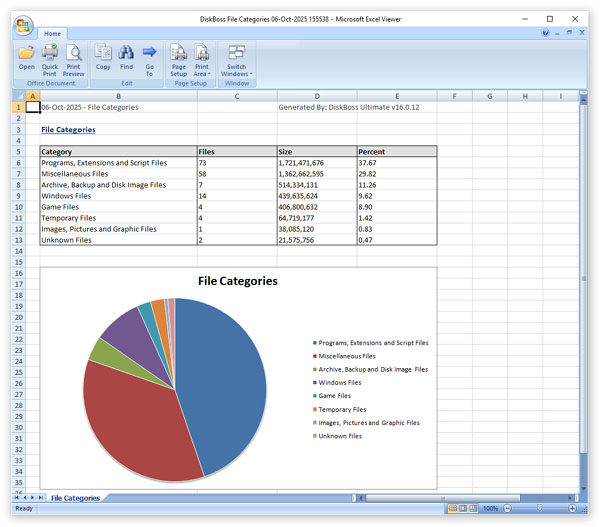Click the Copy icon
Image resolution: width=600 pixels, height=527 pixels.
[103, 52]
